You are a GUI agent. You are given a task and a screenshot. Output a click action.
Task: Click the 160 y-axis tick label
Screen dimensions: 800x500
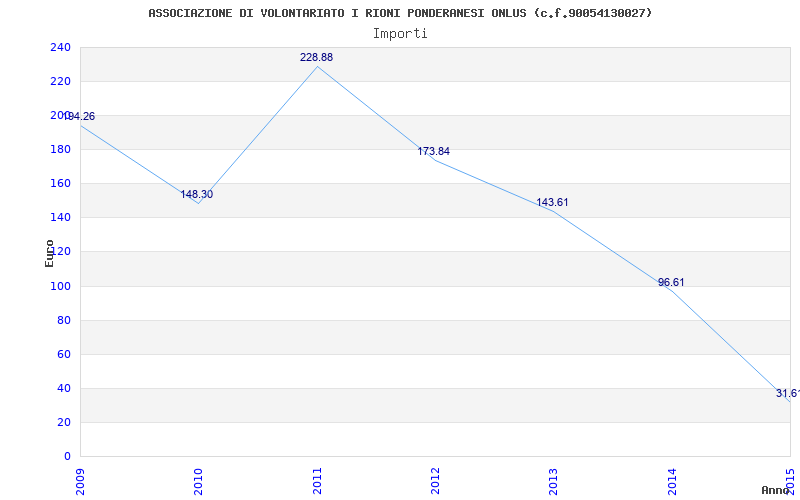[60, 184]
